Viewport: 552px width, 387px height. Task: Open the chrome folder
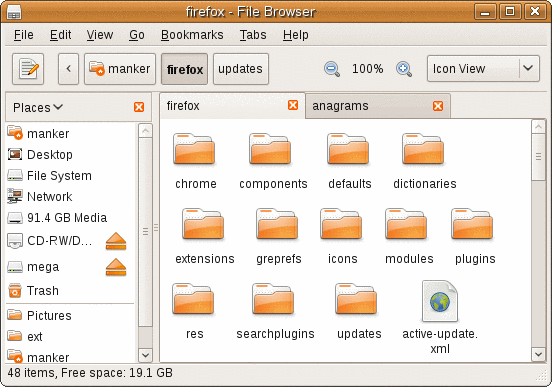194,149
